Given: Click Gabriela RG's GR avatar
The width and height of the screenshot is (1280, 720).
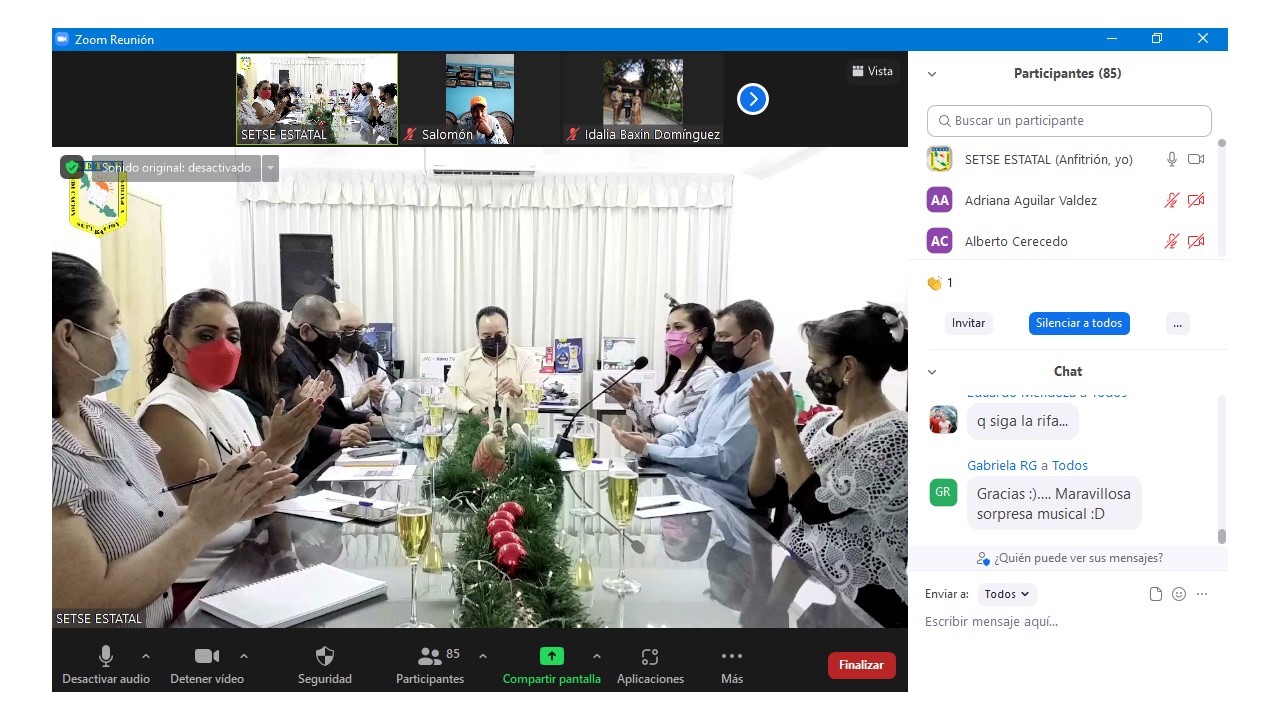Looking at the screenshot, I should [943, 492].
